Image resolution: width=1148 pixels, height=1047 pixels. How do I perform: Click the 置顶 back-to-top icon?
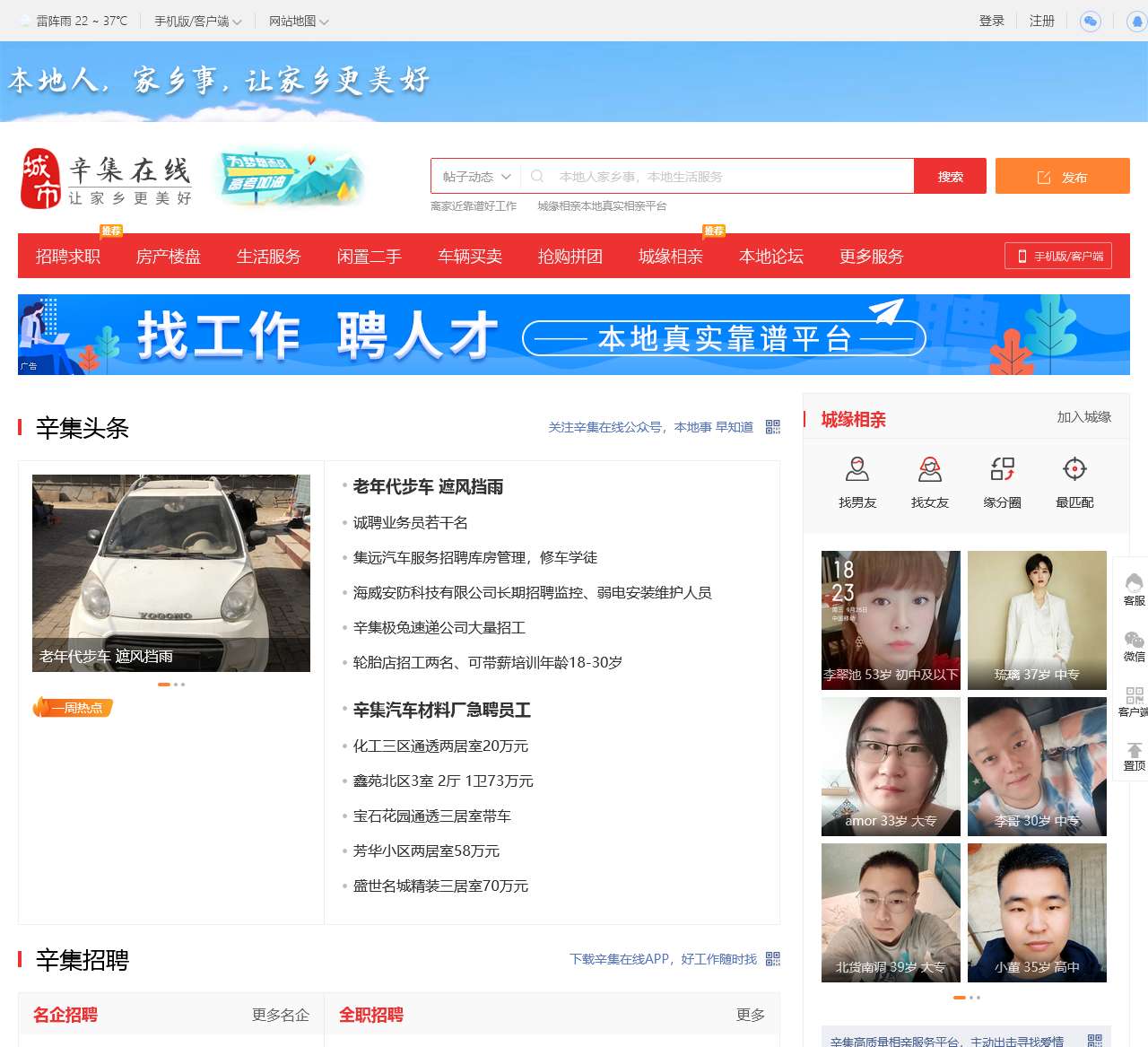point(1134,756)
